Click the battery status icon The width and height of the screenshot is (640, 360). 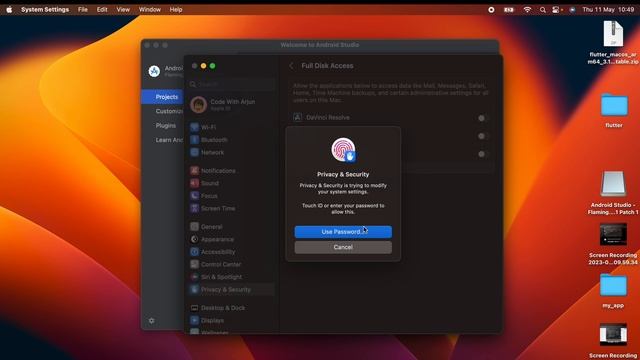[x=509, y=9]
